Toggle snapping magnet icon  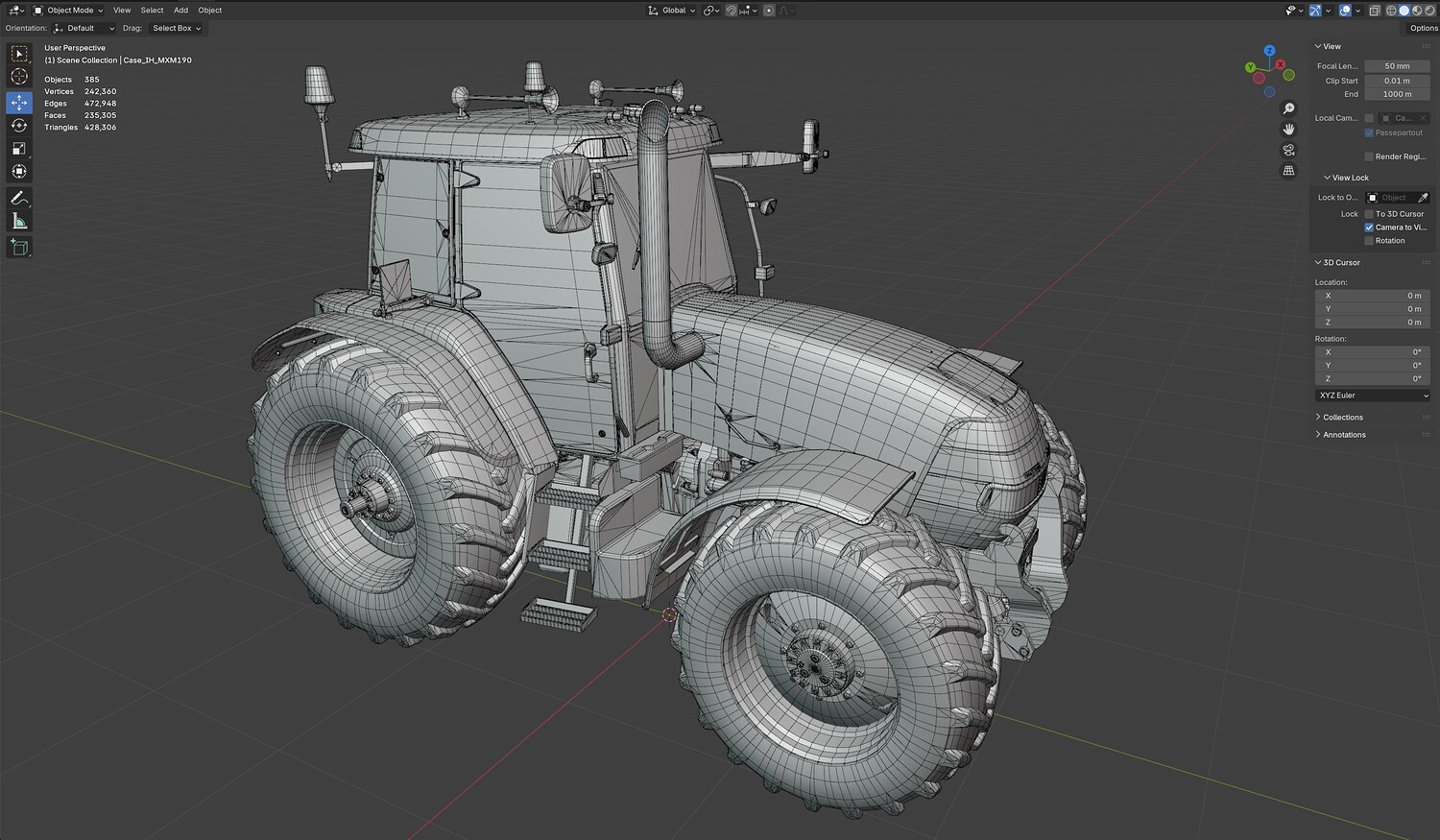731,11
